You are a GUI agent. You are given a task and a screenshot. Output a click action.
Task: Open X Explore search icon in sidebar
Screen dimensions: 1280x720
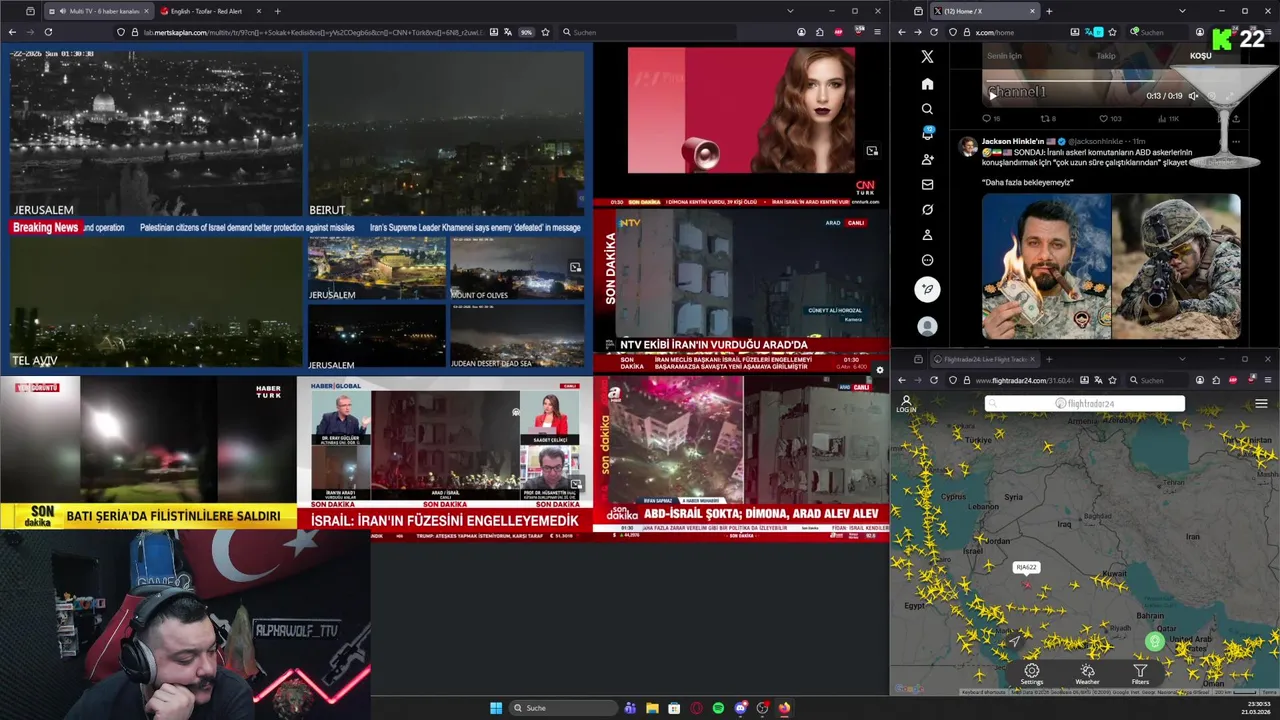(927, 109)
